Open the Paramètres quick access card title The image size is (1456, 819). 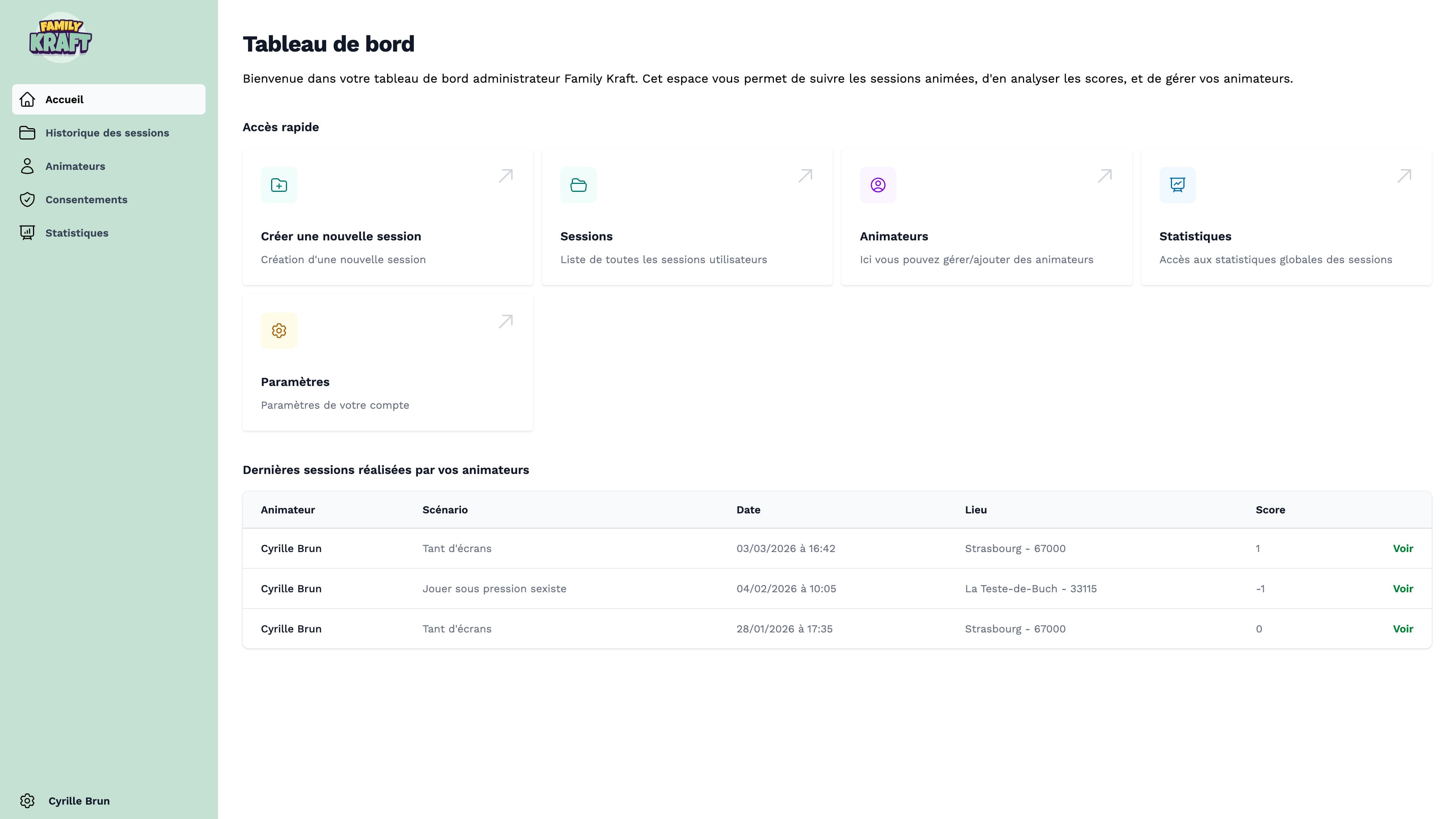tap(295, 382)
